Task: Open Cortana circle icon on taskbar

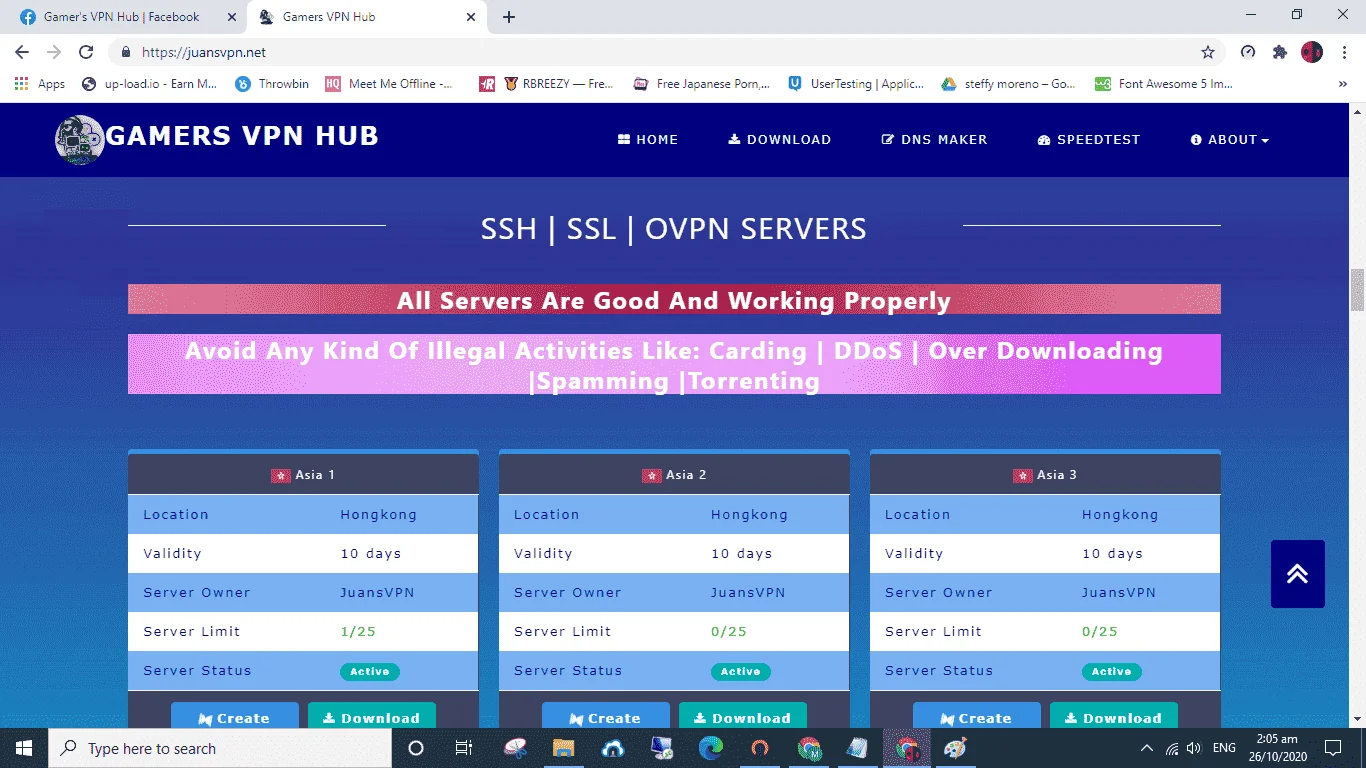Action: tap(416, 748)
